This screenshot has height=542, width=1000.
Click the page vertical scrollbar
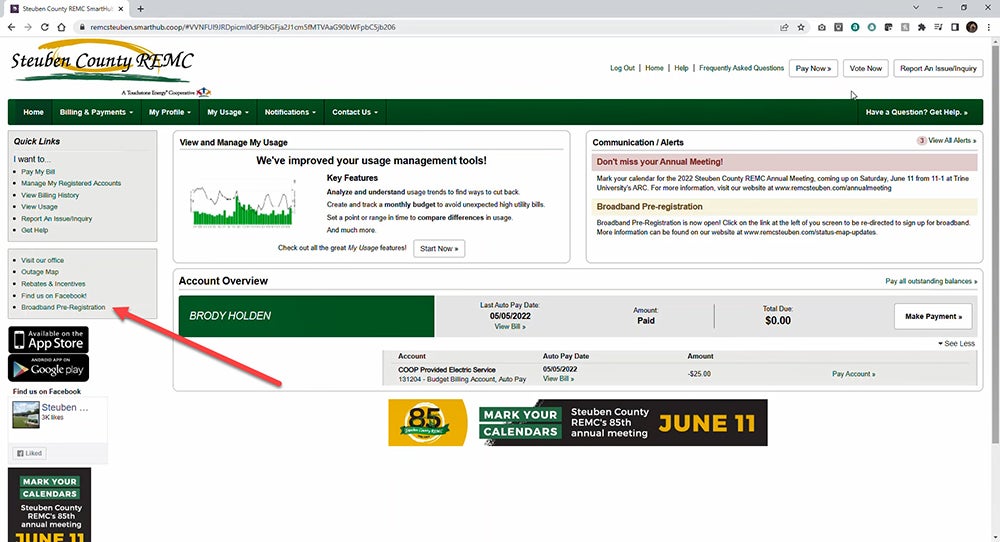coord(995,242)
